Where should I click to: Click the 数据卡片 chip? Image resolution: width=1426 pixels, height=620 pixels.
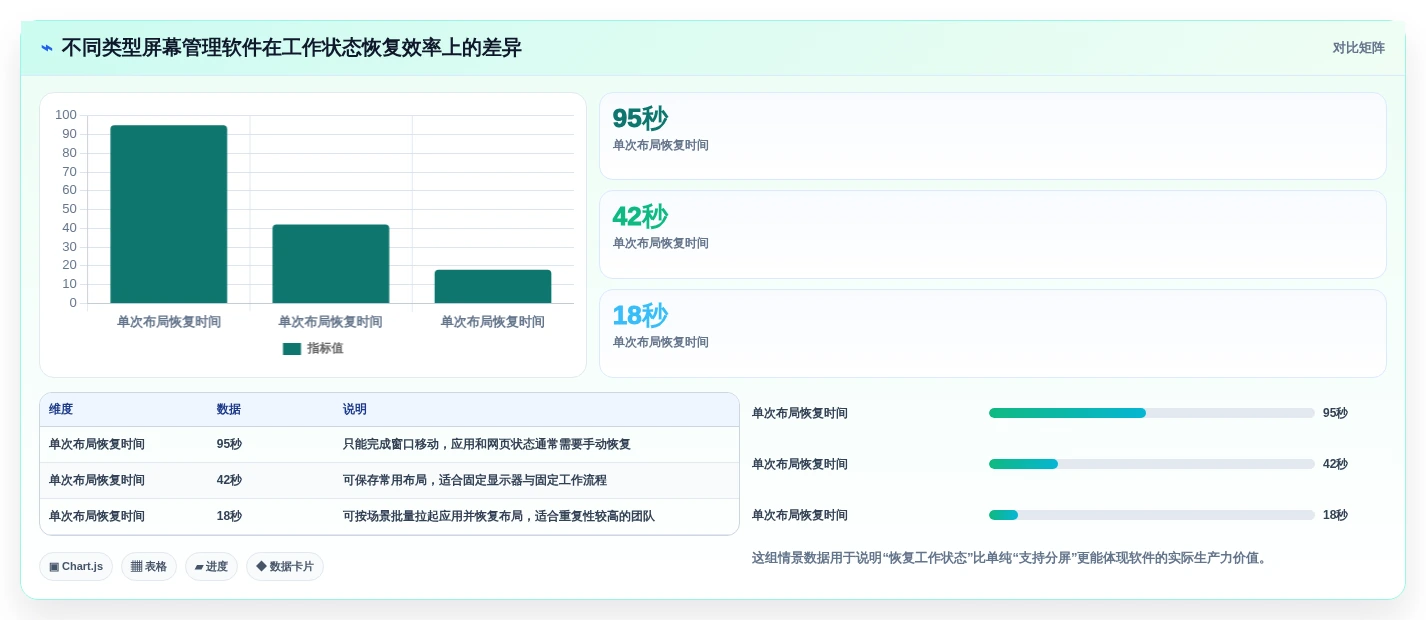285,566
